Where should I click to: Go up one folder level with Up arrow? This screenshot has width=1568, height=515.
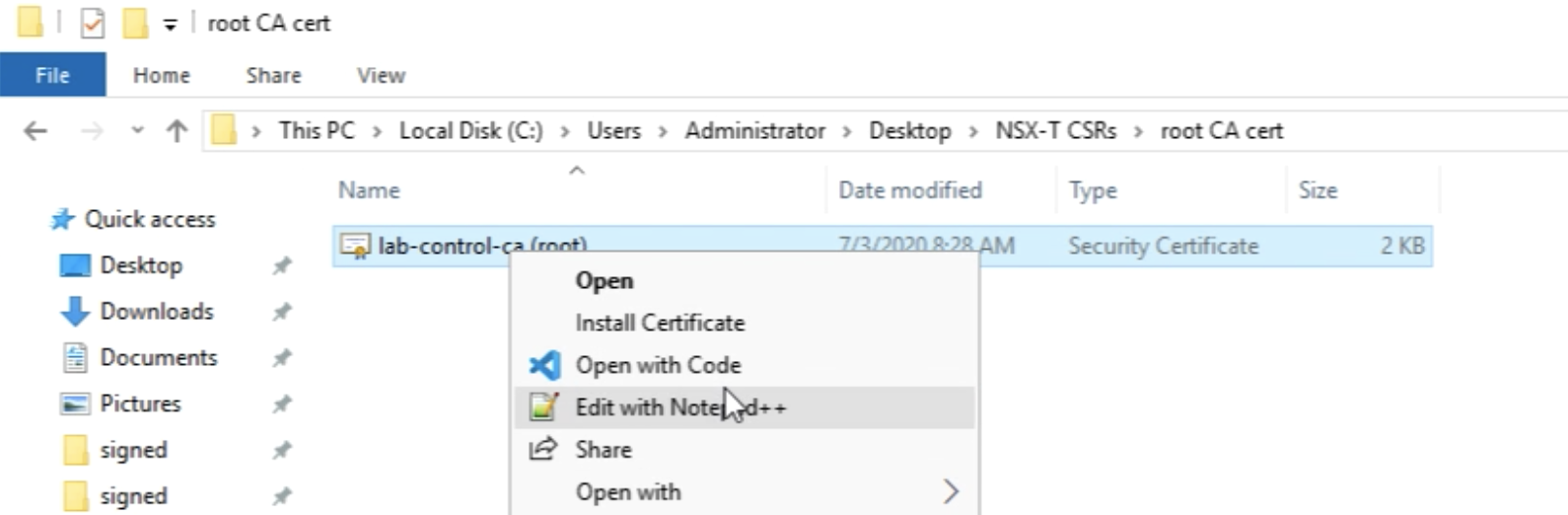click(177, 131)
